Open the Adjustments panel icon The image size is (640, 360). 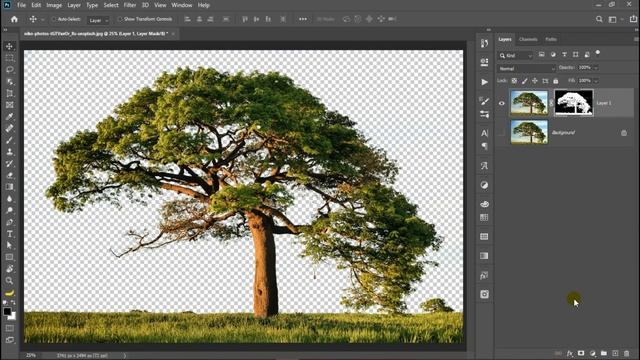484,185
